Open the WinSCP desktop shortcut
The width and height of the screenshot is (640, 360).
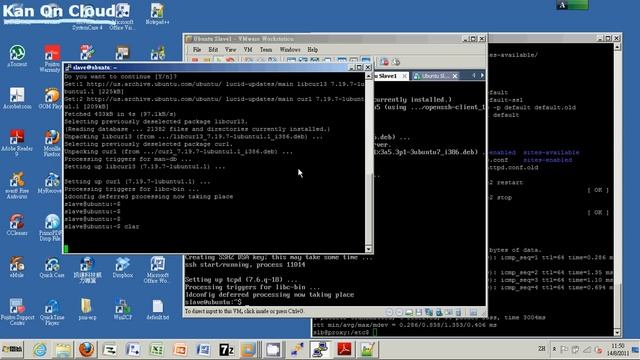[122, 309]
